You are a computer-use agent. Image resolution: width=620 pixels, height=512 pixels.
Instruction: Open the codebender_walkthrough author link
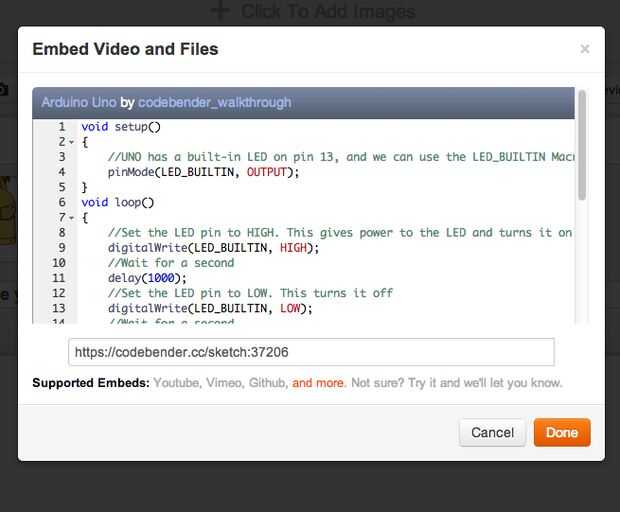215,102
